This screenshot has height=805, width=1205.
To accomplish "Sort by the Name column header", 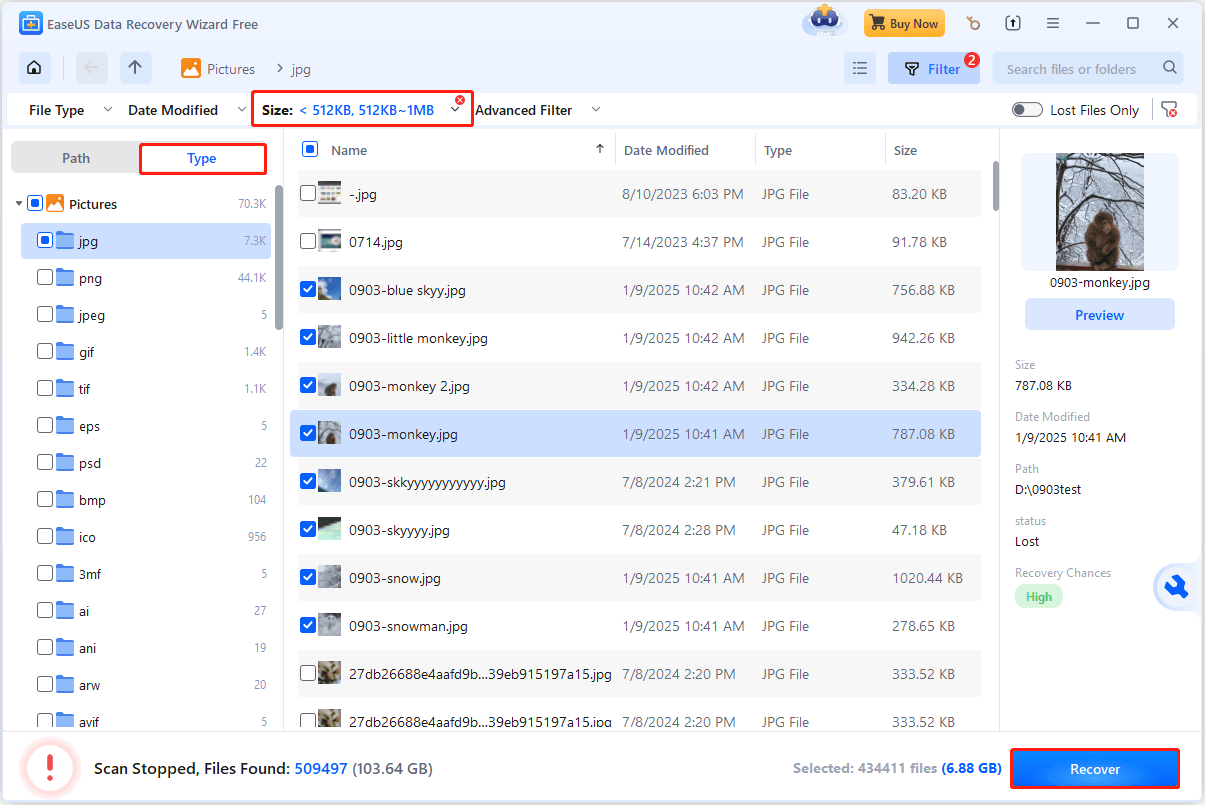I will [349, 150].
